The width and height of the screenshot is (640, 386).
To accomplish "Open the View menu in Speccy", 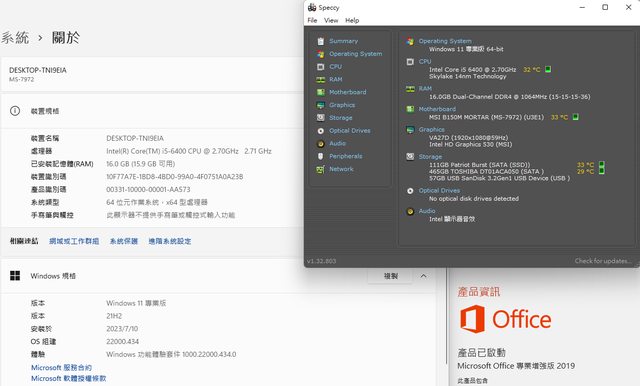I will pos(331,20).
